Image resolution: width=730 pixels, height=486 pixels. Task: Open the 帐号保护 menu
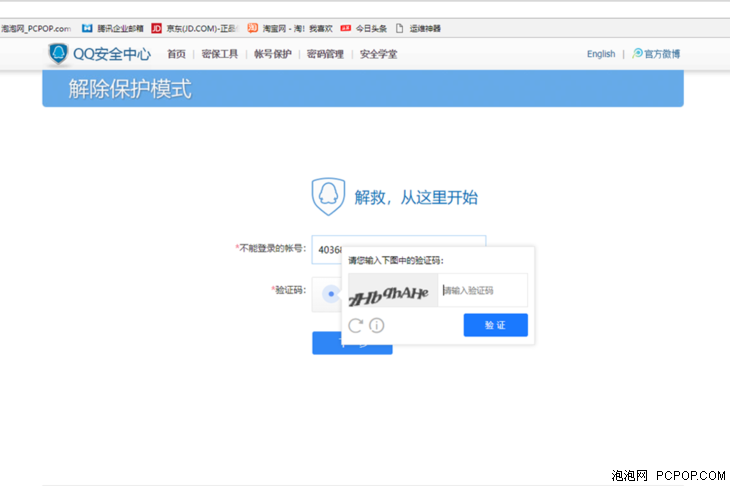click(272, 54)
